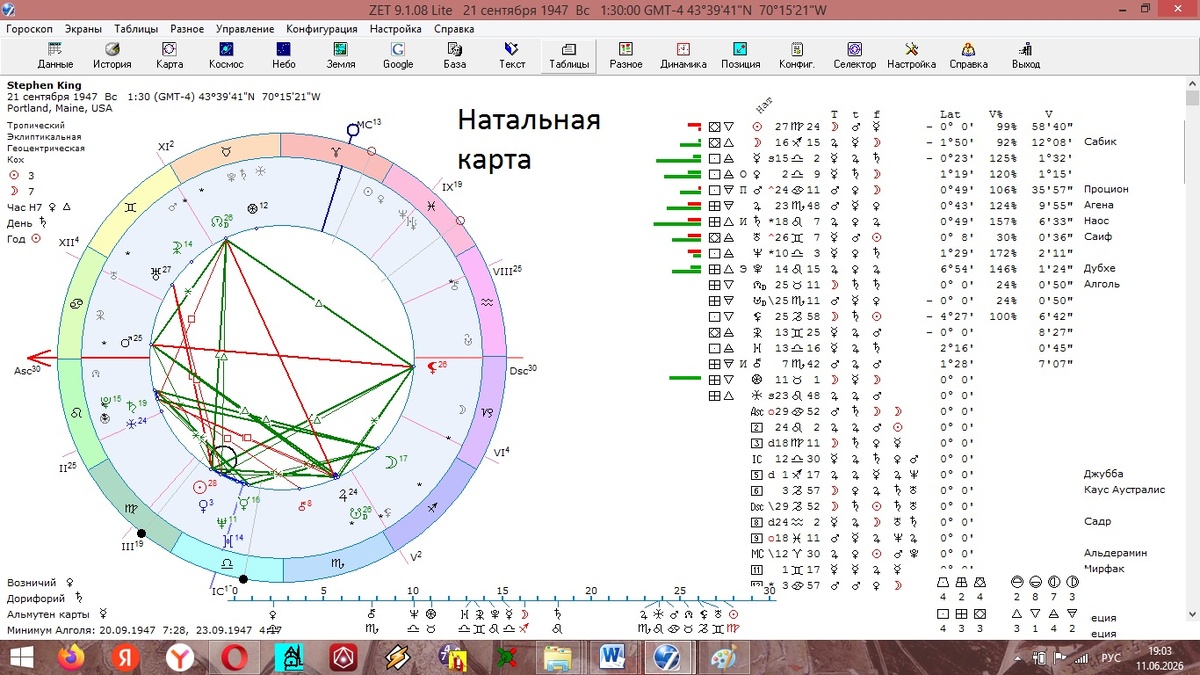Switch to the Небо sky view

click(284, 55)
